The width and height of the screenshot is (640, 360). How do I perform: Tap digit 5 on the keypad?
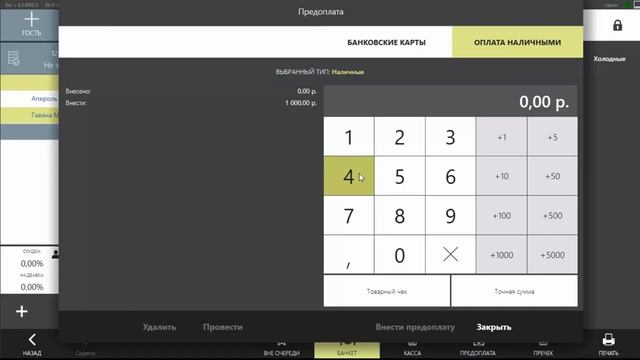(400, 176)
